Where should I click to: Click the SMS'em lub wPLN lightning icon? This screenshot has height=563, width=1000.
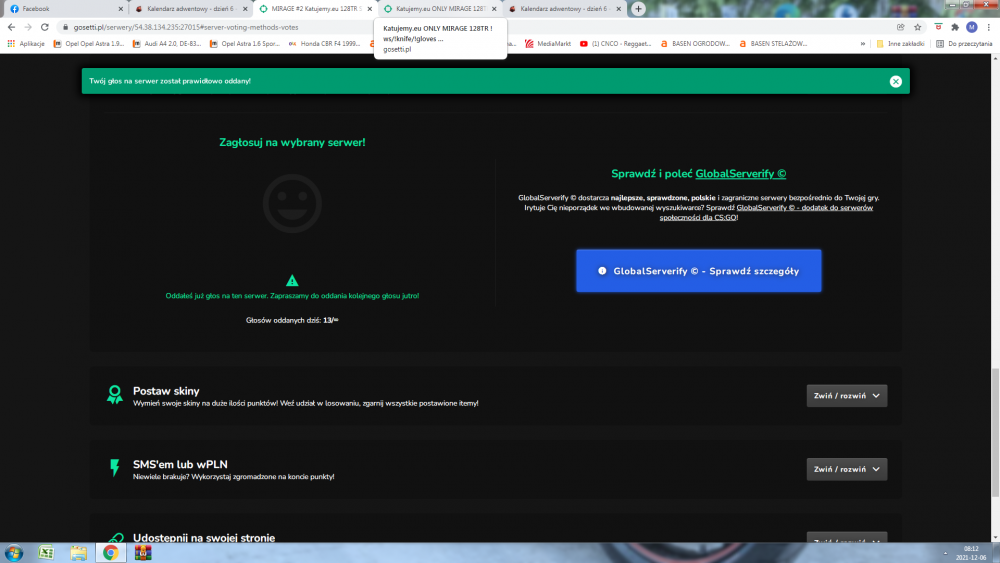click(x=115, y=468)
